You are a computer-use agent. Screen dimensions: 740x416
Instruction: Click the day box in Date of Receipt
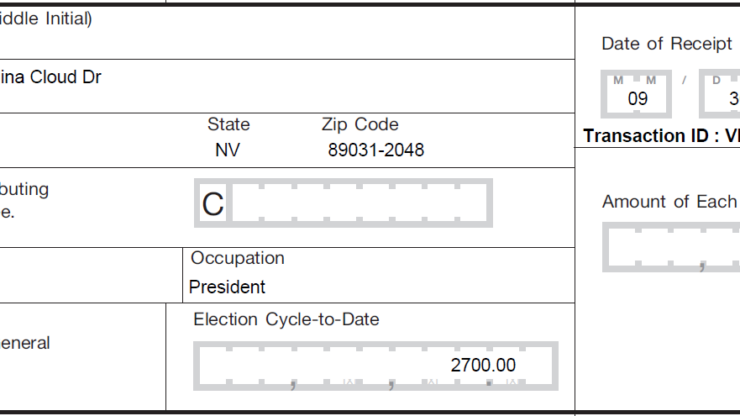[722, 97]
